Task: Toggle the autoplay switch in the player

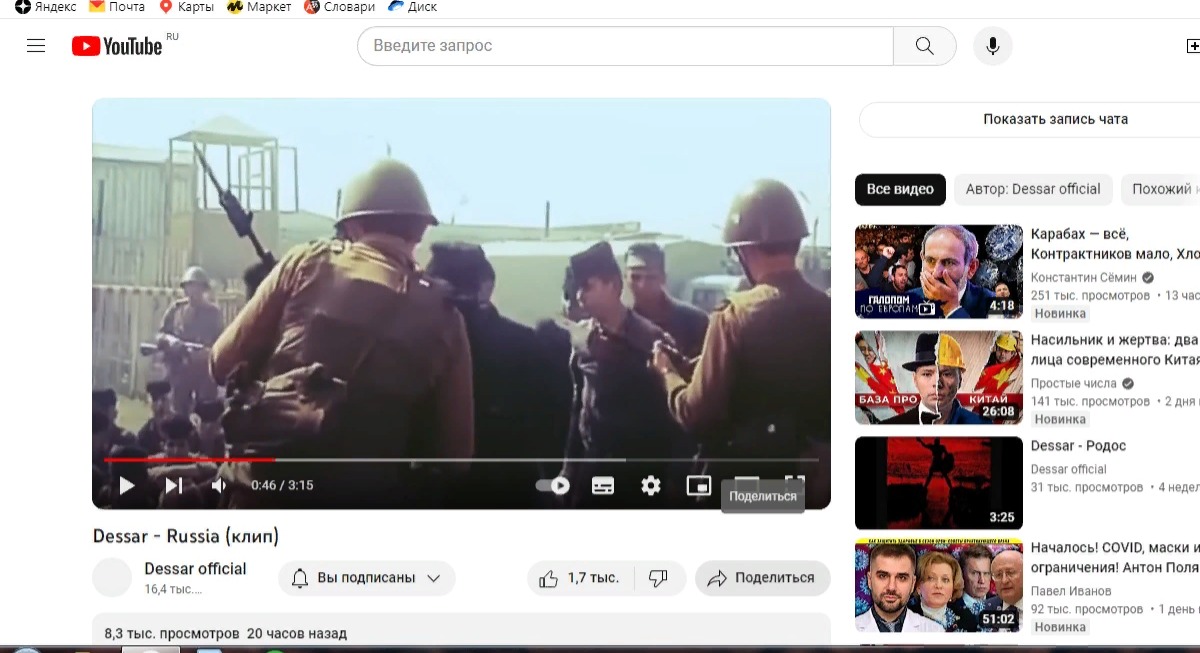Action: (553, 485)
